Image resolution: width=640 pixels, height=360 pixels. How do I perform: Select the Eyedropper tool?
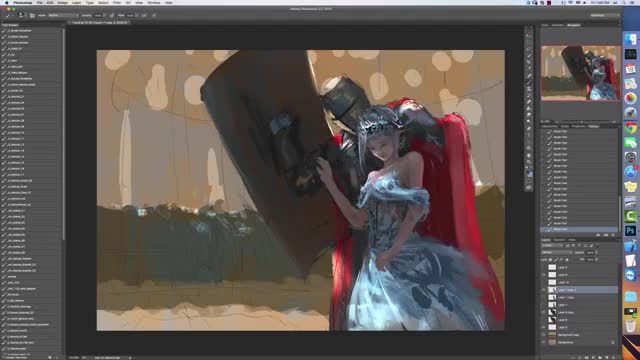pos(529,68)
